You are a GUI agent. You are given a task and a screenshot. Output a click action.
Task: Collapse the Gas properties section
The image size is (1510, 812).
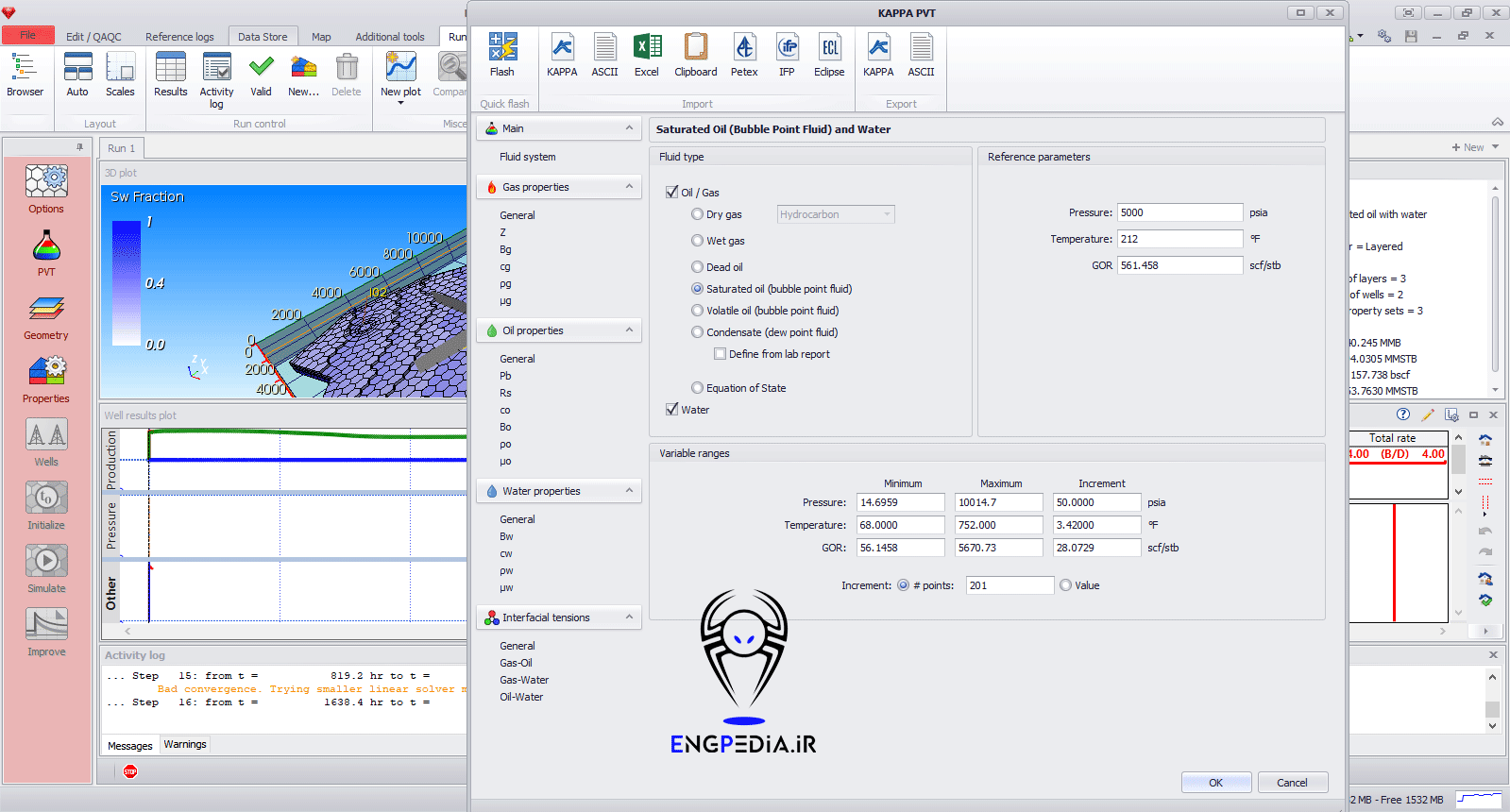[x=629, y=187]
